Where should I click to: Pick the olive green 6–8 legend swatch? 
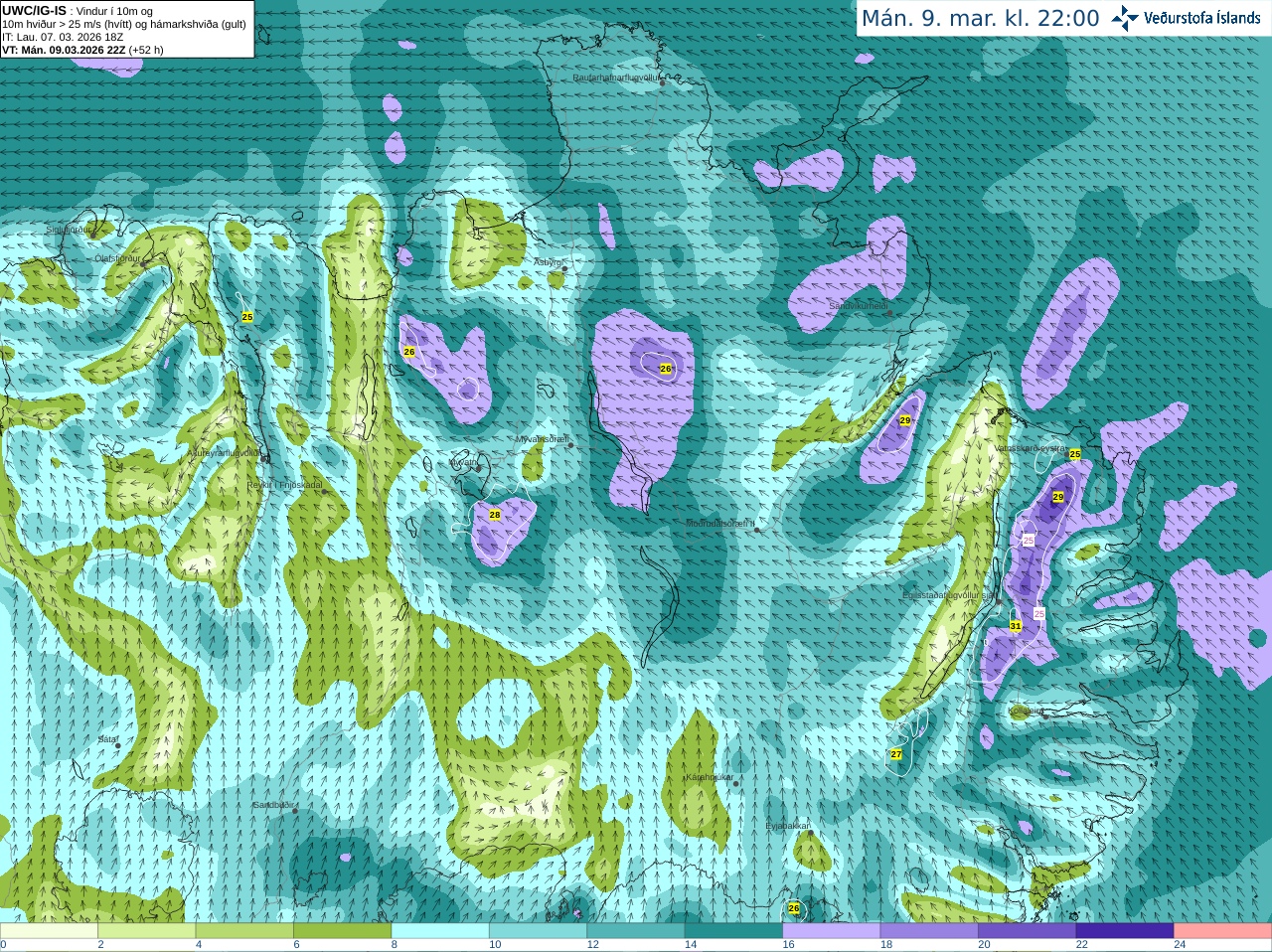point(342,931)
